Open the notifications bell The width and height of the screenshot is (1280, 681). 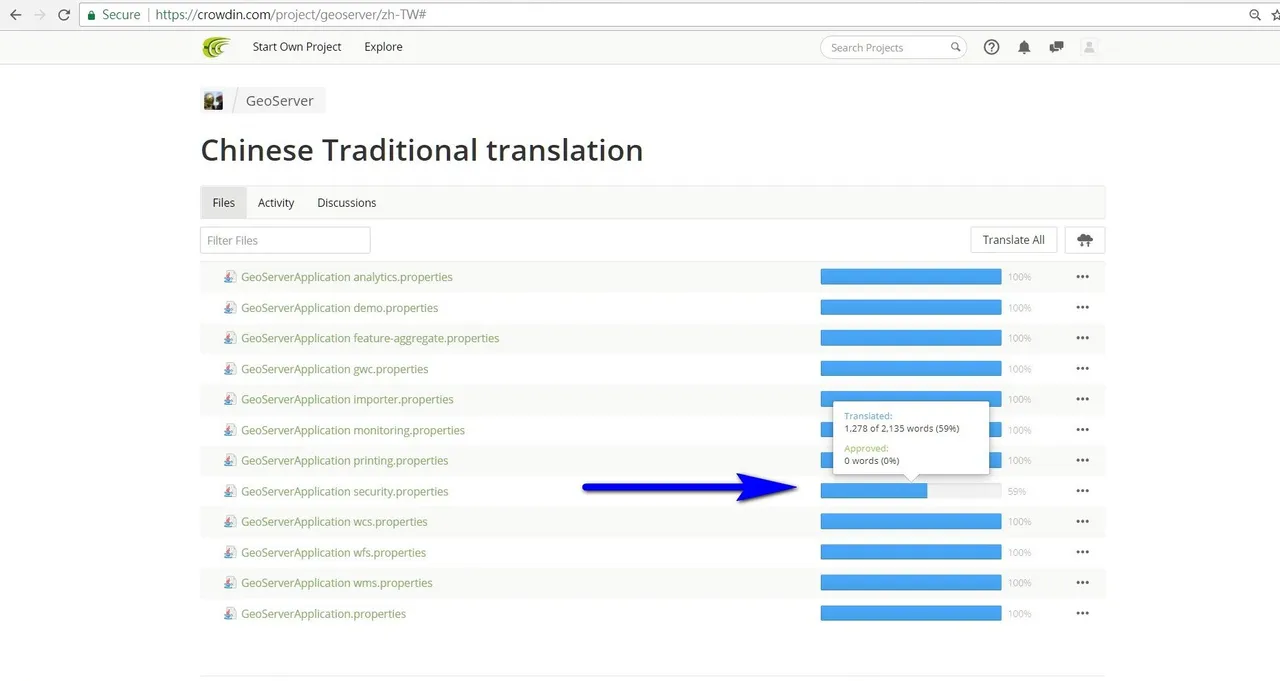click(1024, 47)
